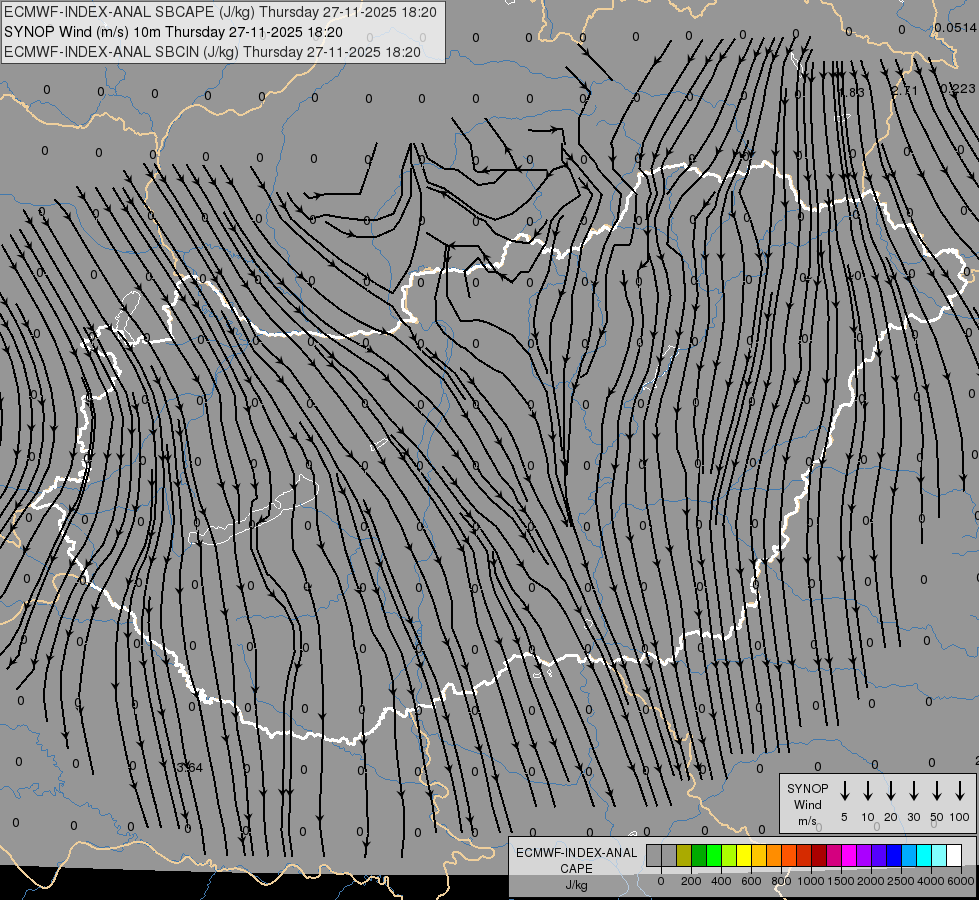
Task: Click the 2000 tick label on CAPE scale
Action: tap(870, 881)
